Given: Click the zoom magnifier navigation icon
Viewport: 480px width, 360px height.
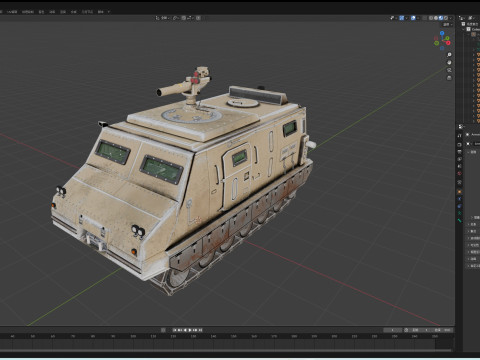Looking at the screenshot, I should [x=449, y=54].
